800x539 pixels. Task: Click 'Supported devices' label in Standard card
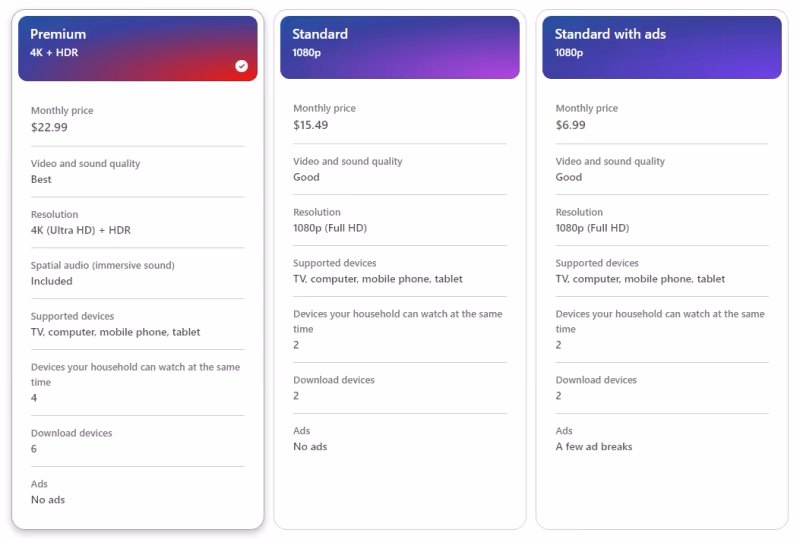click(335, 263)
